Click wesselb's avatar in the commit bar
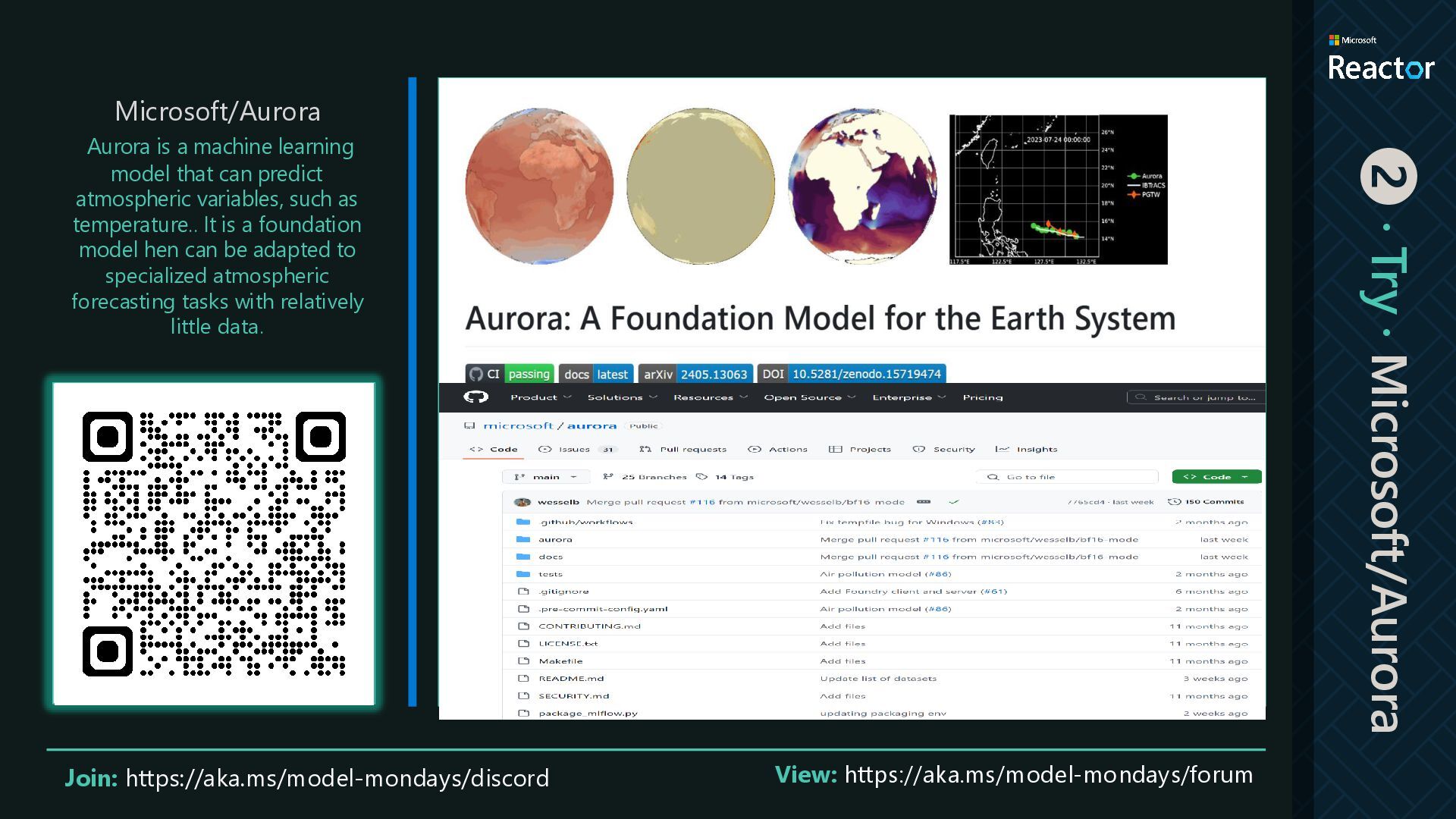 coord(522,501)
